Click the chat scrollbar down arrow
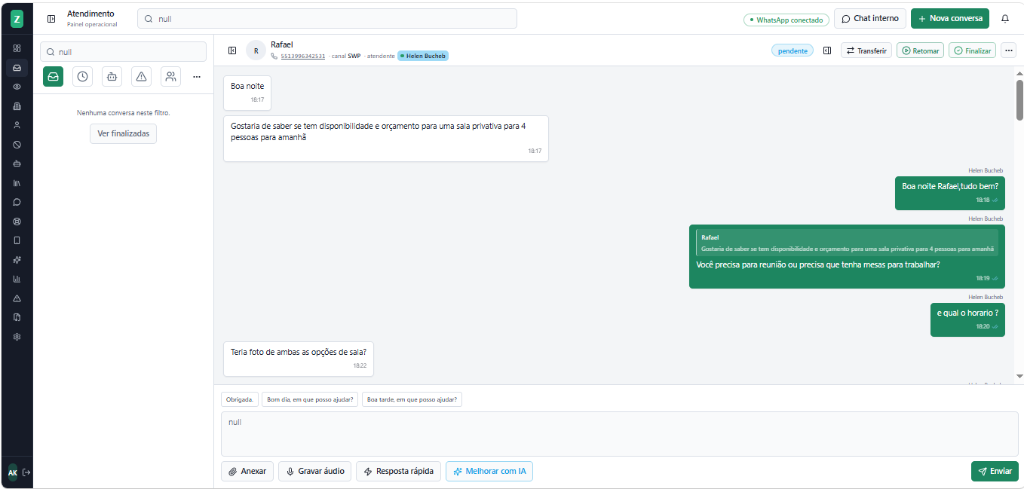Screen dimensions: 1024x489 [x=1019, y=377]
